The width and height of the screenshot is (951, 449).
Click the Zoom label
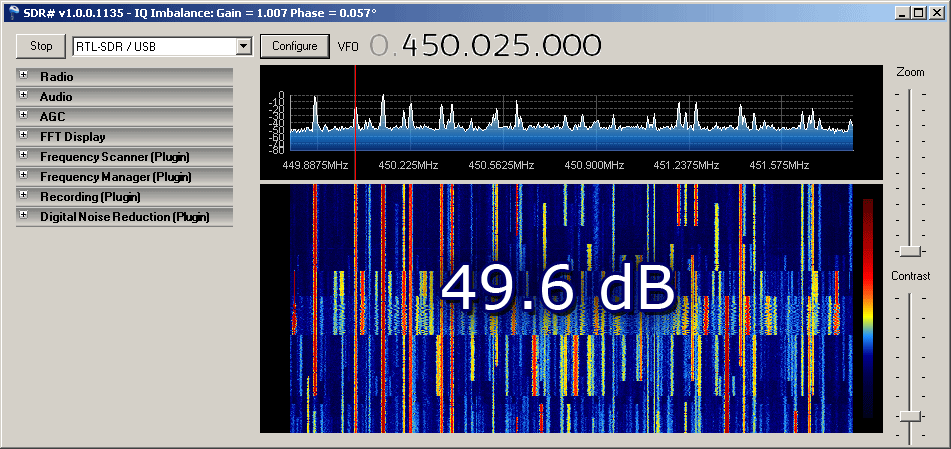(910, 72)
